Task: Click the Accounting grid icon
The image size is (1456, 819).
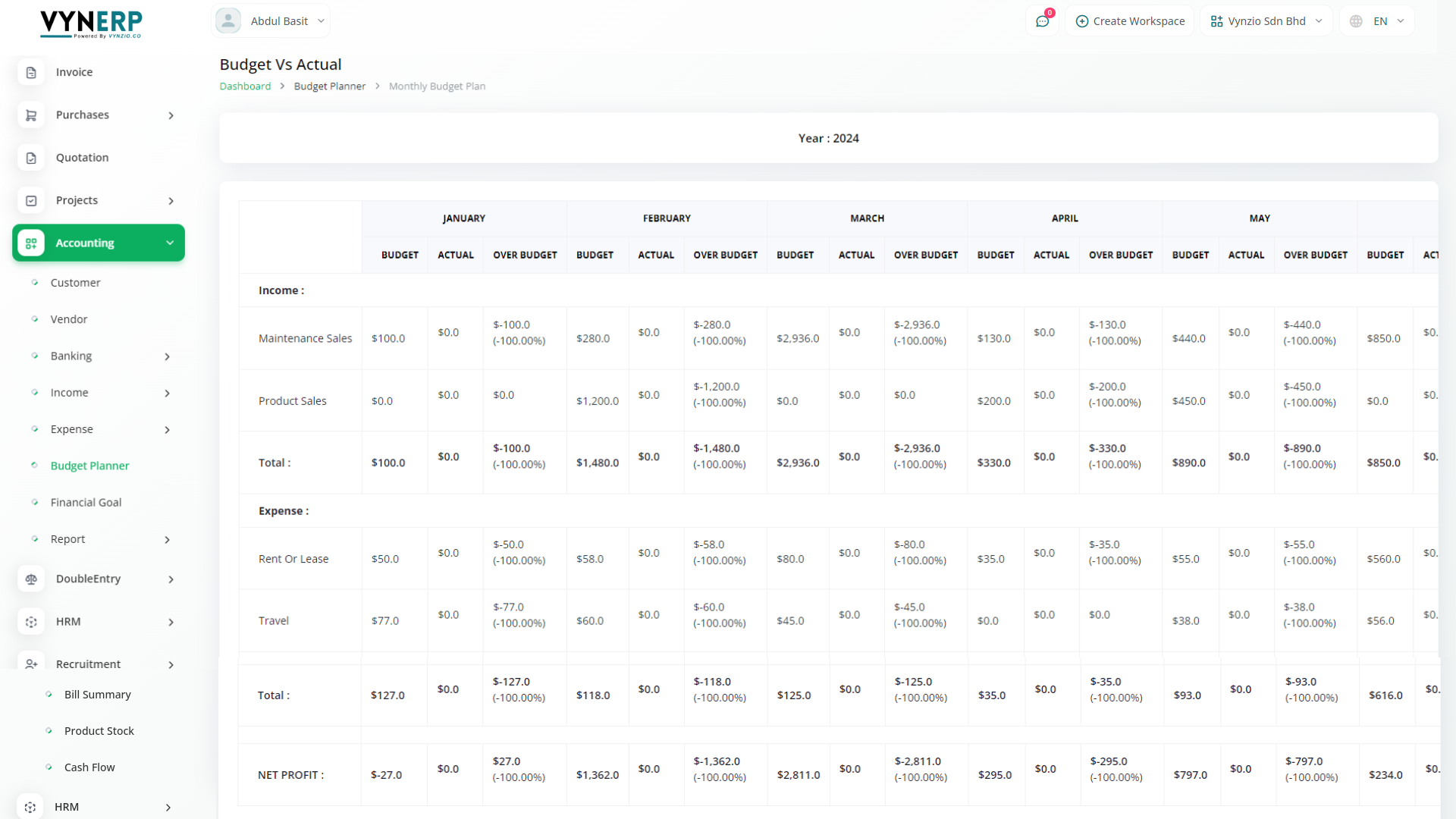Action: pyautogui.click(x=31, y=243)
